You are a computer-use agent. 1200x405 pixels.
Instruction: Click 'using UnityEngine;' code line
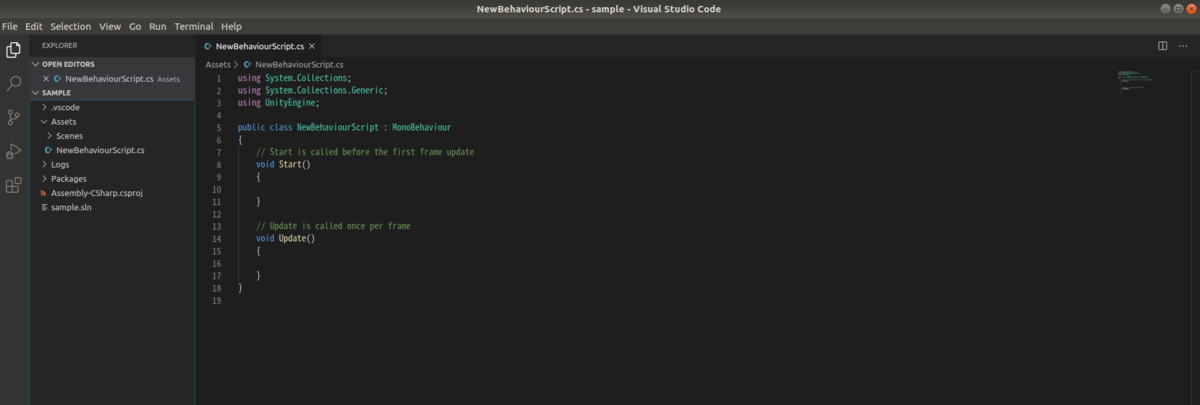pos(279,102)
